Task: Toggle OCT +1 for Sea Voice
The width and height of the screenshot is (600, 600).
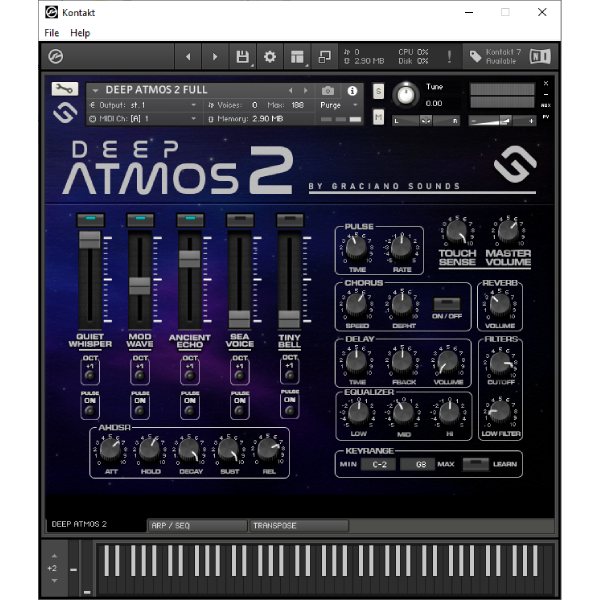Action: click(240, 375)
